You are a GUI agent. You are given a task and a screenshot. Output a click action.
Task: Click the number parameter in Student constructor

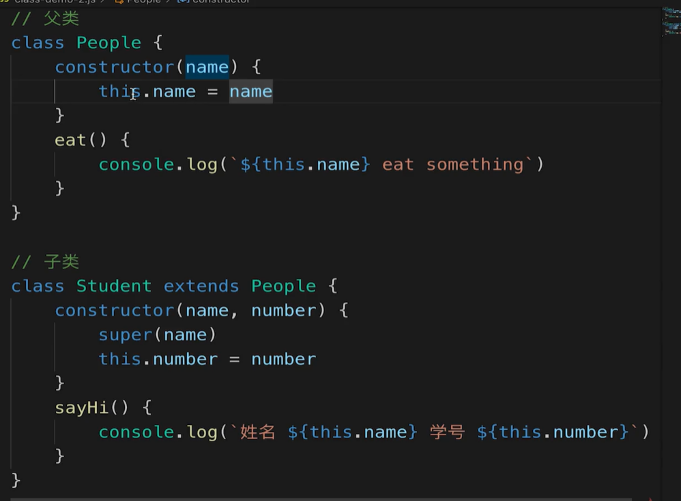point(283,311)
